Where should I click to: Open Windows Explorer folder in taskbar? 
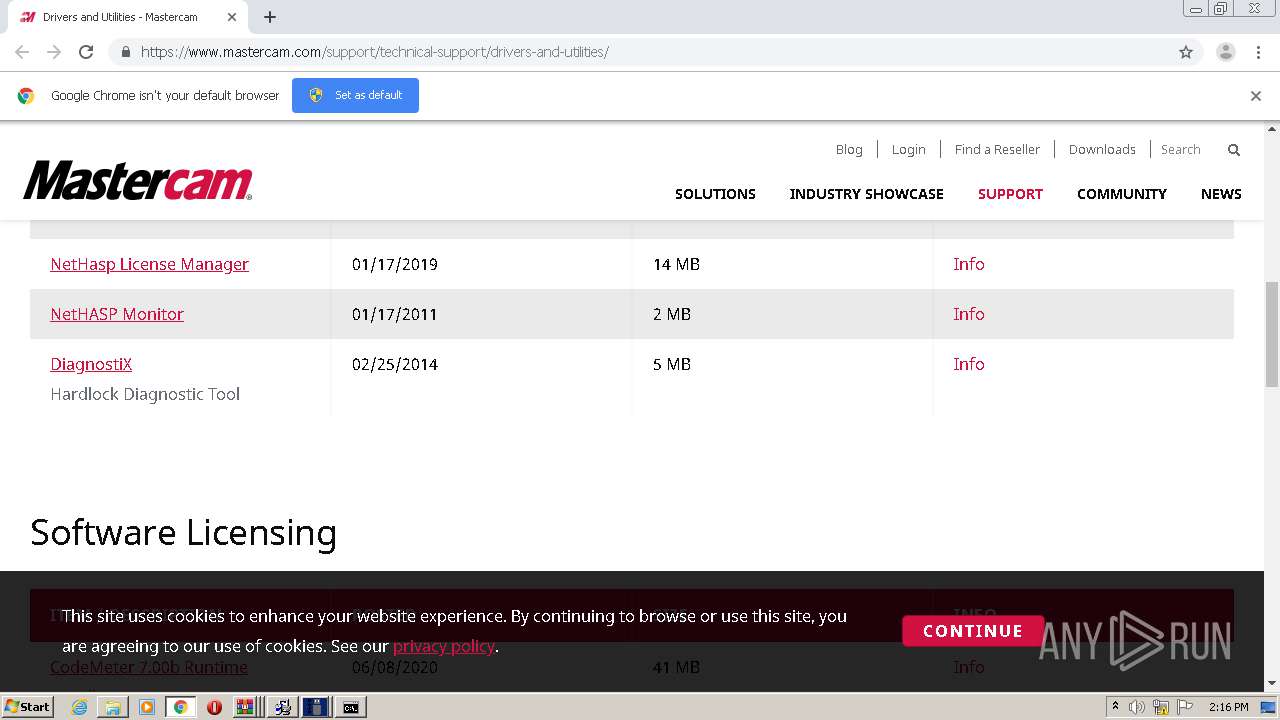[113, 707]
